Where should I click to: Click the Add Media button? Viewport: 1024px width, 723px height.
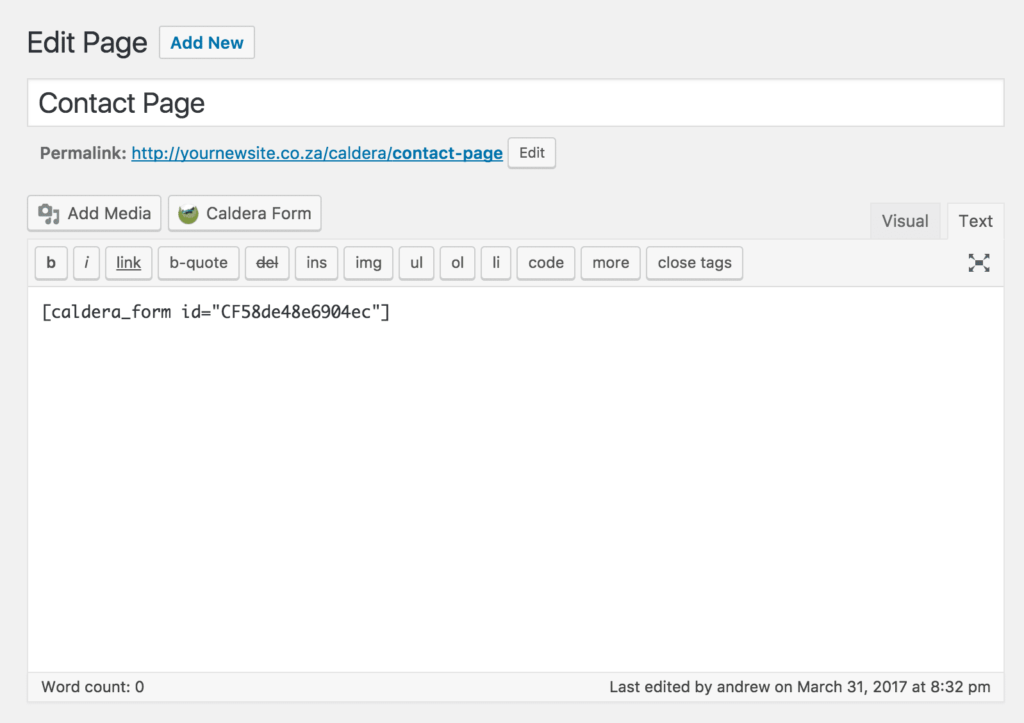(x=94, y=214)
